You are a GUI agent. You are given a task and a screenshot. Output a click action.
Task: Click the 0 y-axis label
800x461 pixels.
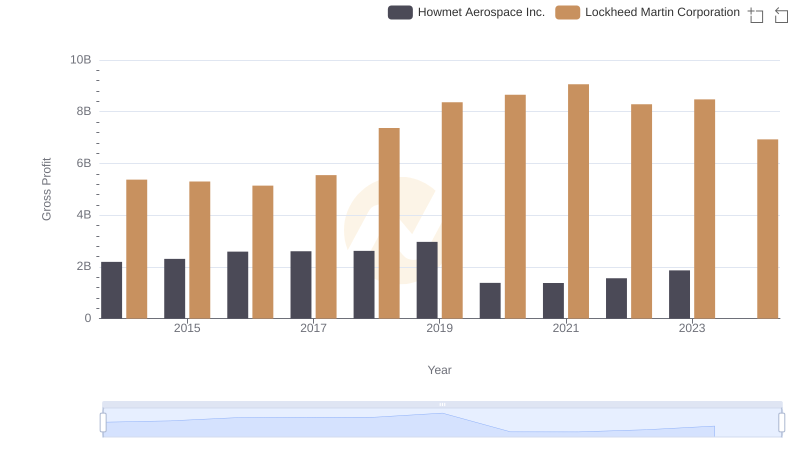point(88,318)
